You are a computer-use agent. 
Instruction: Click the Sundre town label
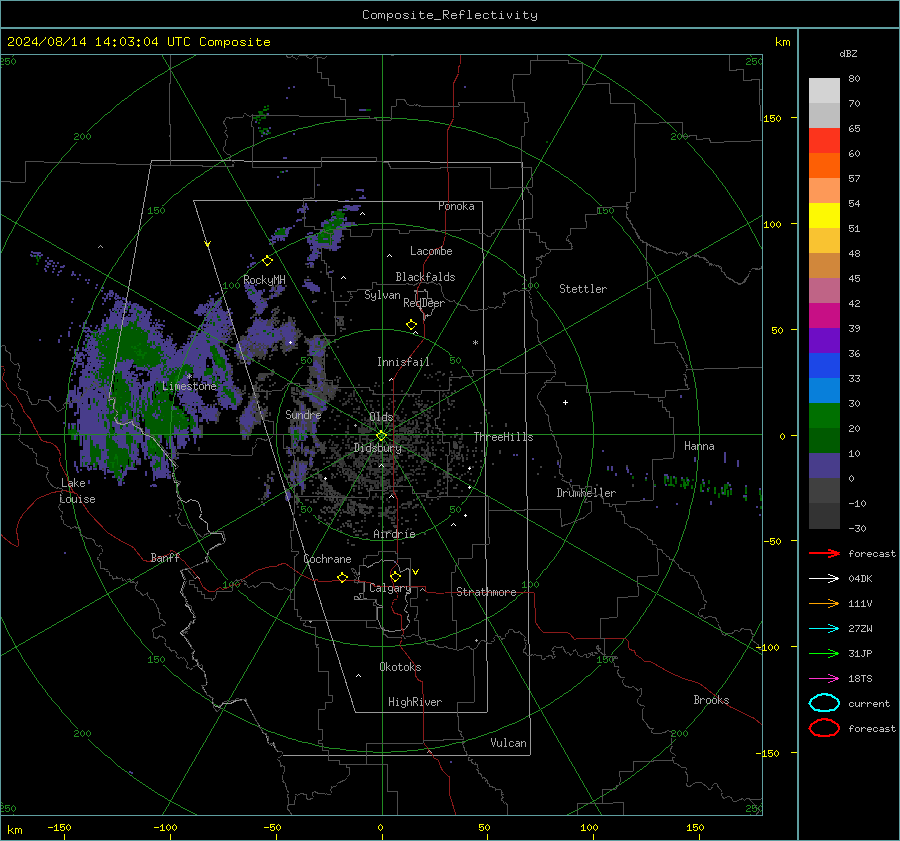303,414
